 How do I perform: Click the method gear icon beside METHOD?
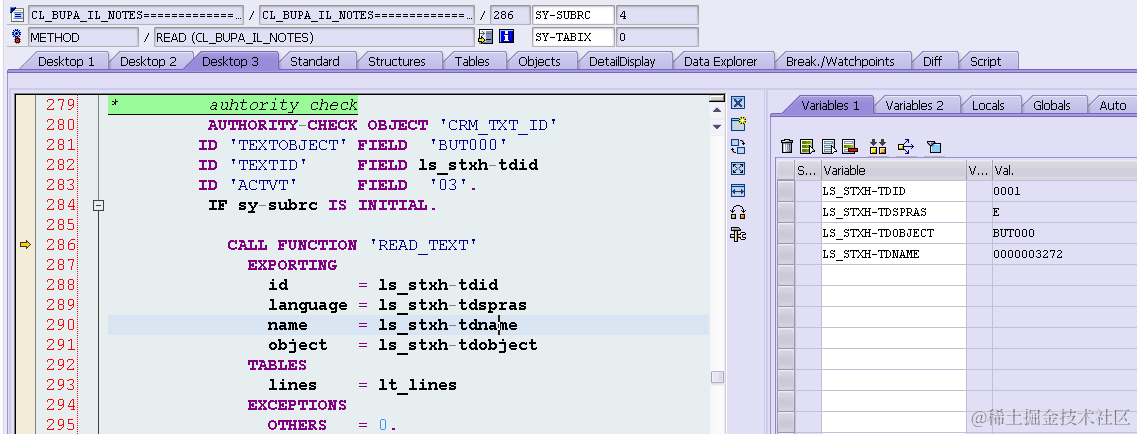coord(17,36)
